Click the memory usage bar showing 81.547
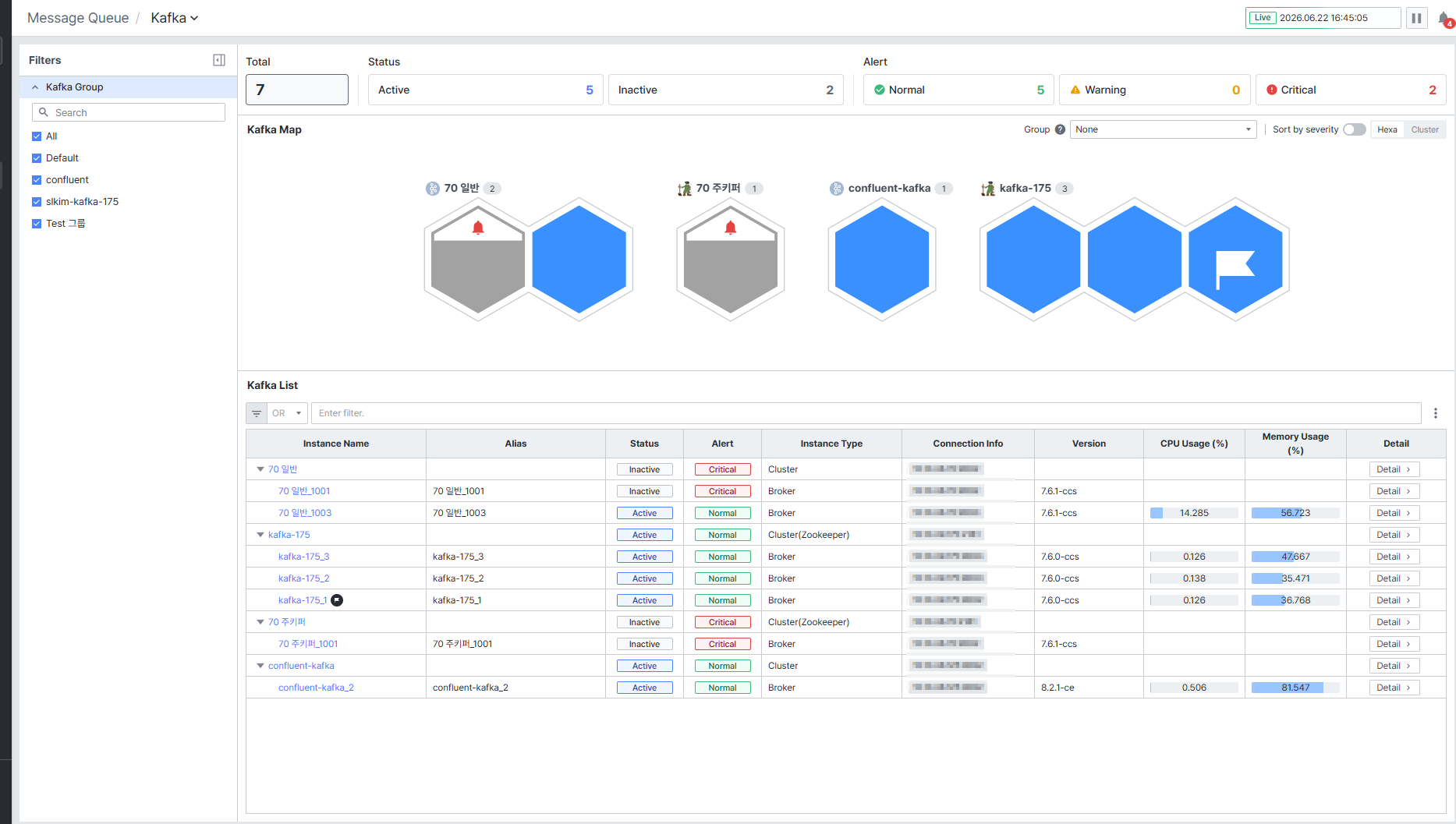The image size is (1456, 824). 1295,688
